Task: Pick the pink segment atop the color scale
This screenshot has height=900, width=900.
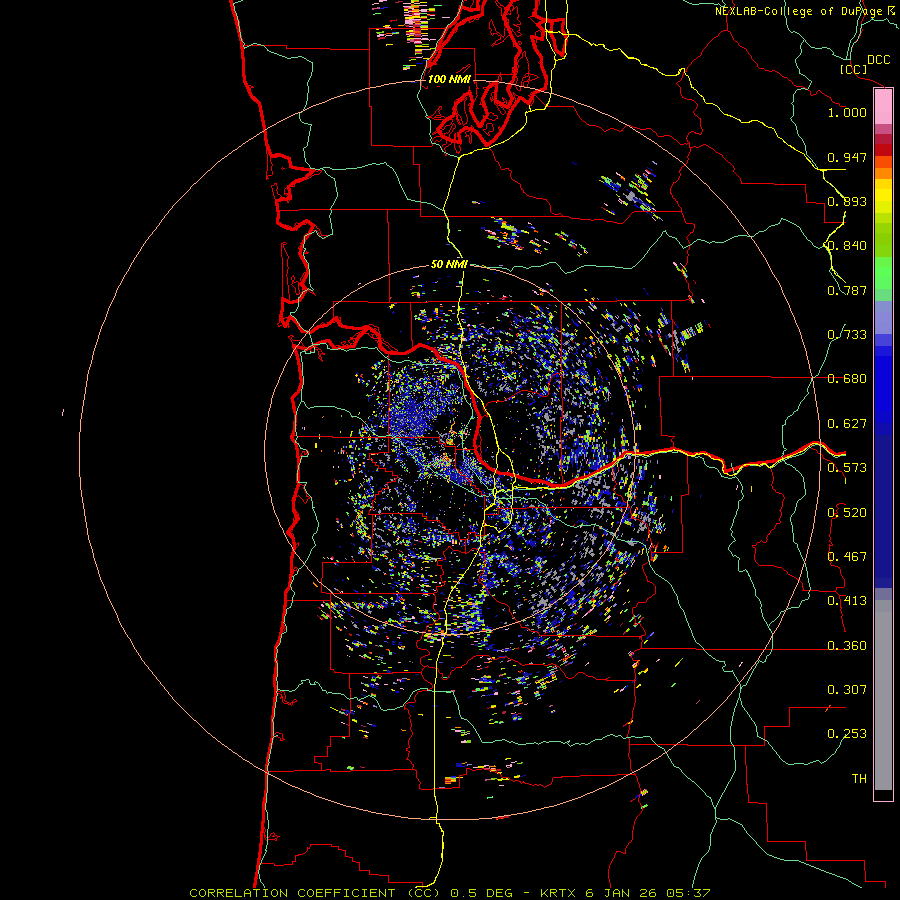Action: click(x=883, y=107)
